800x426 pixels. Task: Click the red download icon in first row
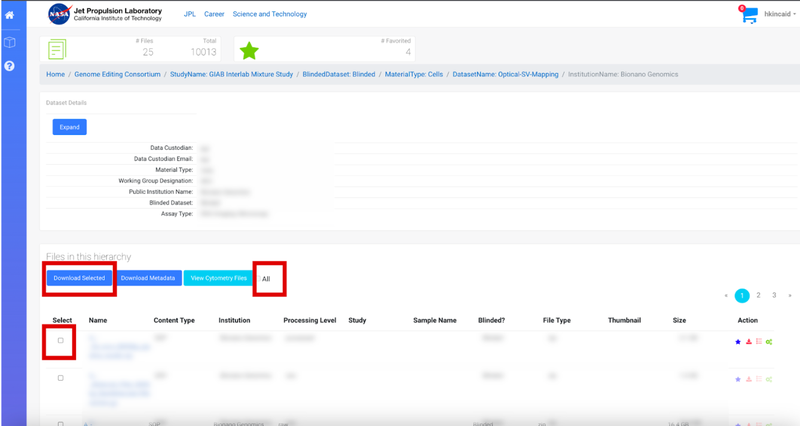[x=749, y=342]
